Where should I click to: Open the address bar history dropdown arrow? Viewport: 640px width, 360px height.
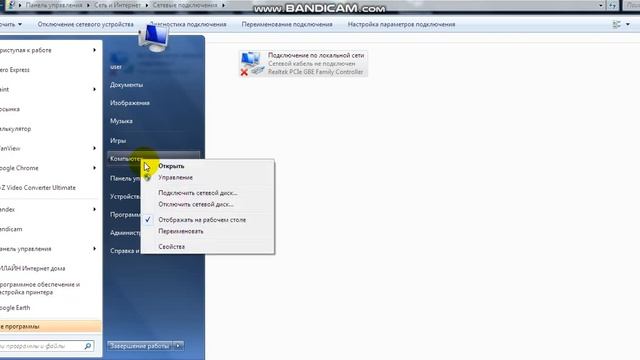[x=601, y=5]
